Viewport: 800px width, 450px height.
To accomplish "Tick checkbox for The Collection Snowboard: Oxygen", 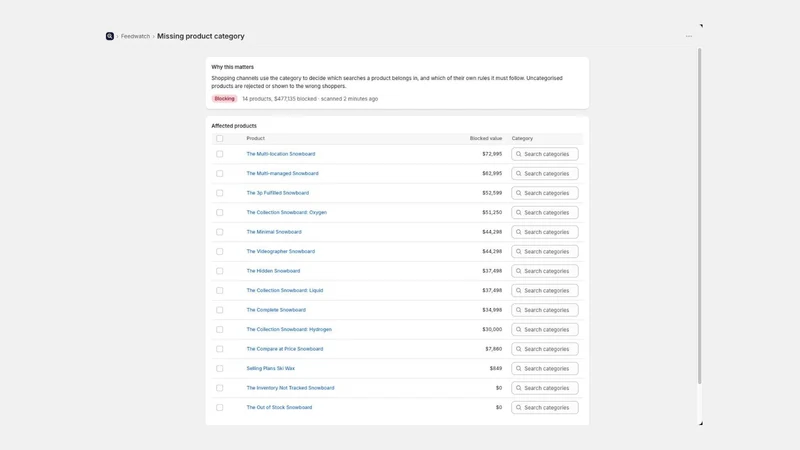I will click(219, 212).
